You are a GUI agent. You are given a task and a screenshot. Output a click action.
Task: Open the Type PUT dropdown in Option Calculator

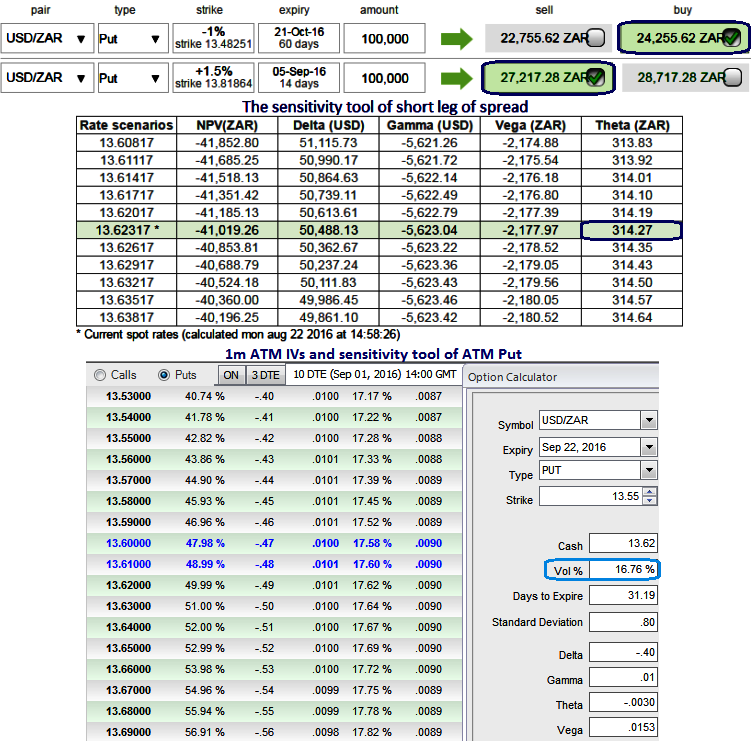(x=650, y=471)
